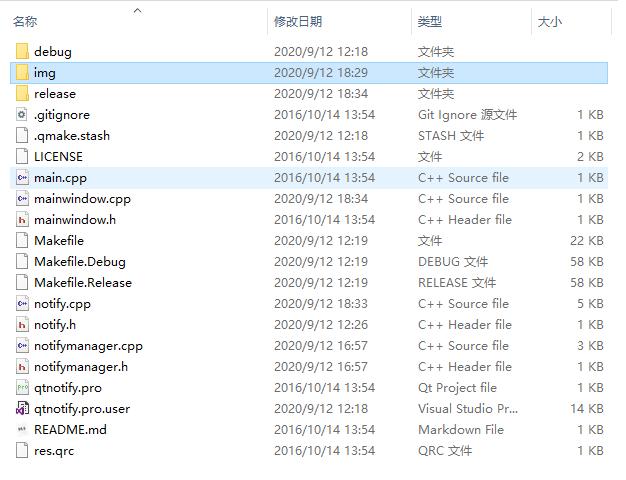
Task: Click the release folder icon
Action: 22,94
